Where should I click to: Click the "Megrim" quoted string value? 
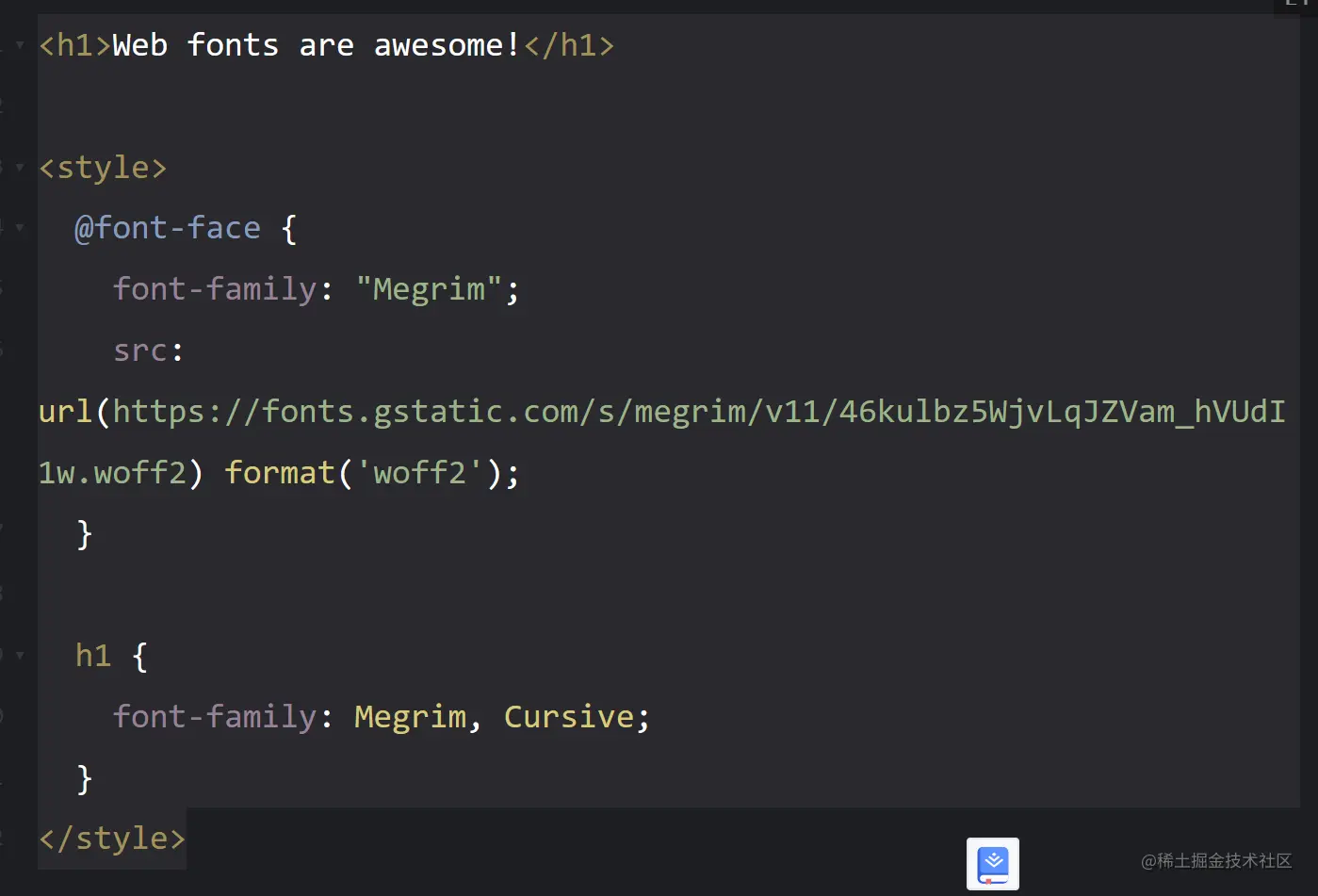point(429,288)
